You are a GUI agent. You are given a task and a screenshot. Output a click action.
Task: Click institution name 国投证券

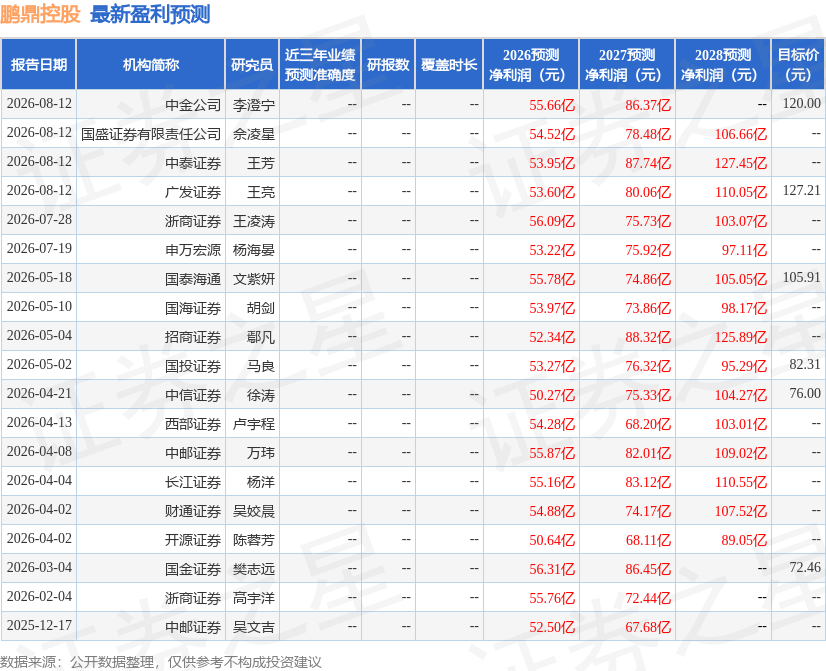point(193,366)
